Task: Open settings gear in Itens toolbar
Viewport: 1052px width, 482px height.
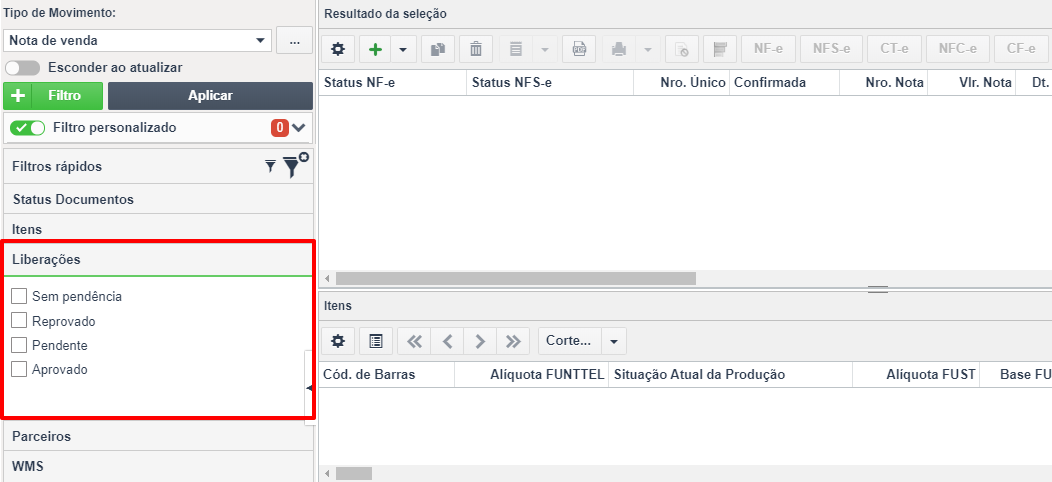Action: click(338, 341)
